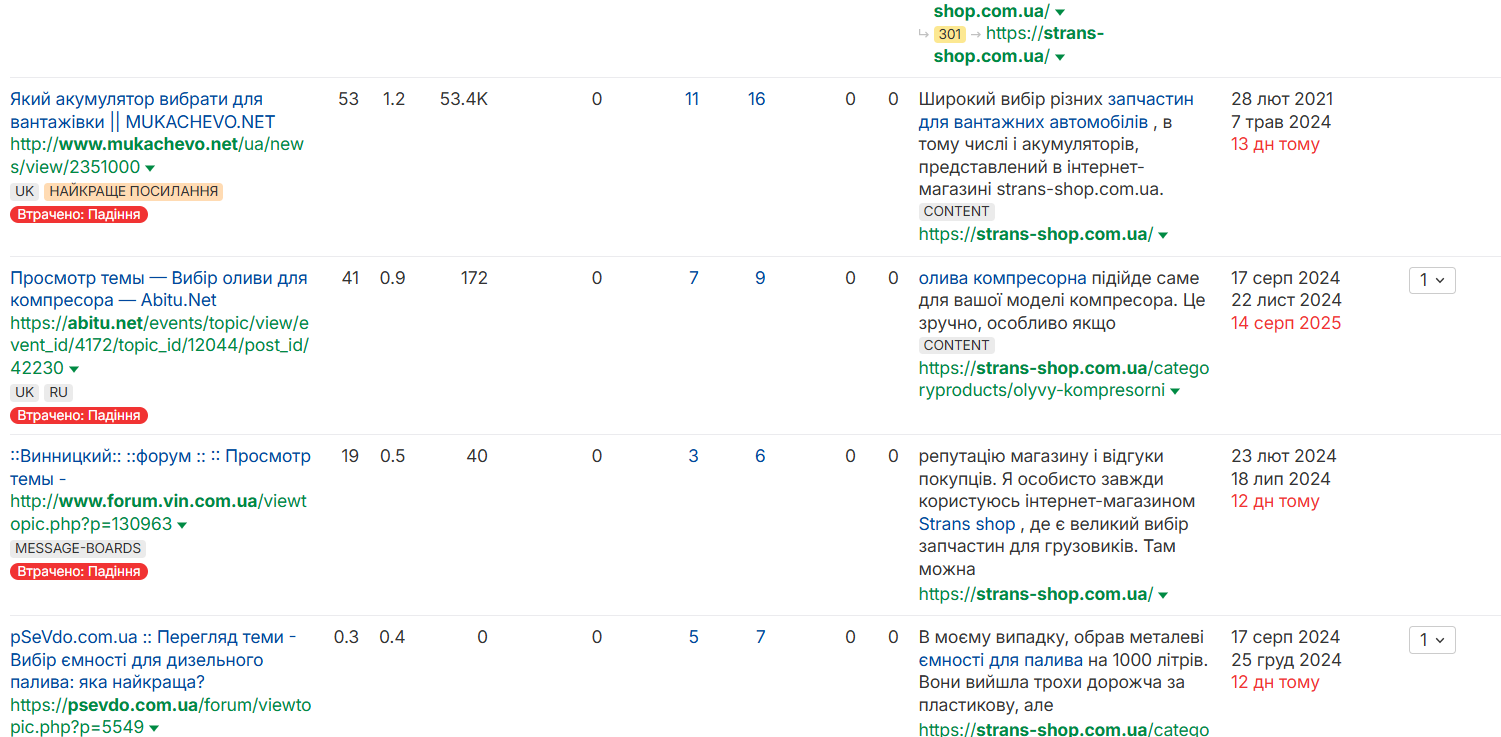Select domain rating '19' in forum.vin row
This screenshot has width=1501, height=737.
350,456
